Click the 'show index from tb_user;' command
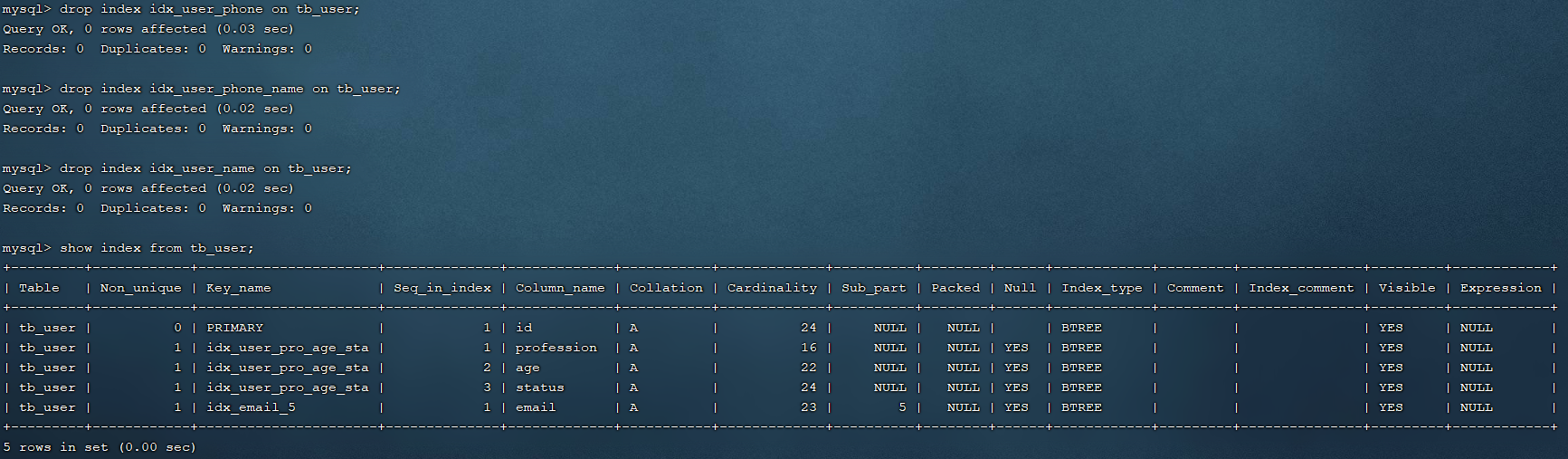The image size is (1568, 459). click(x=157, y=248)
